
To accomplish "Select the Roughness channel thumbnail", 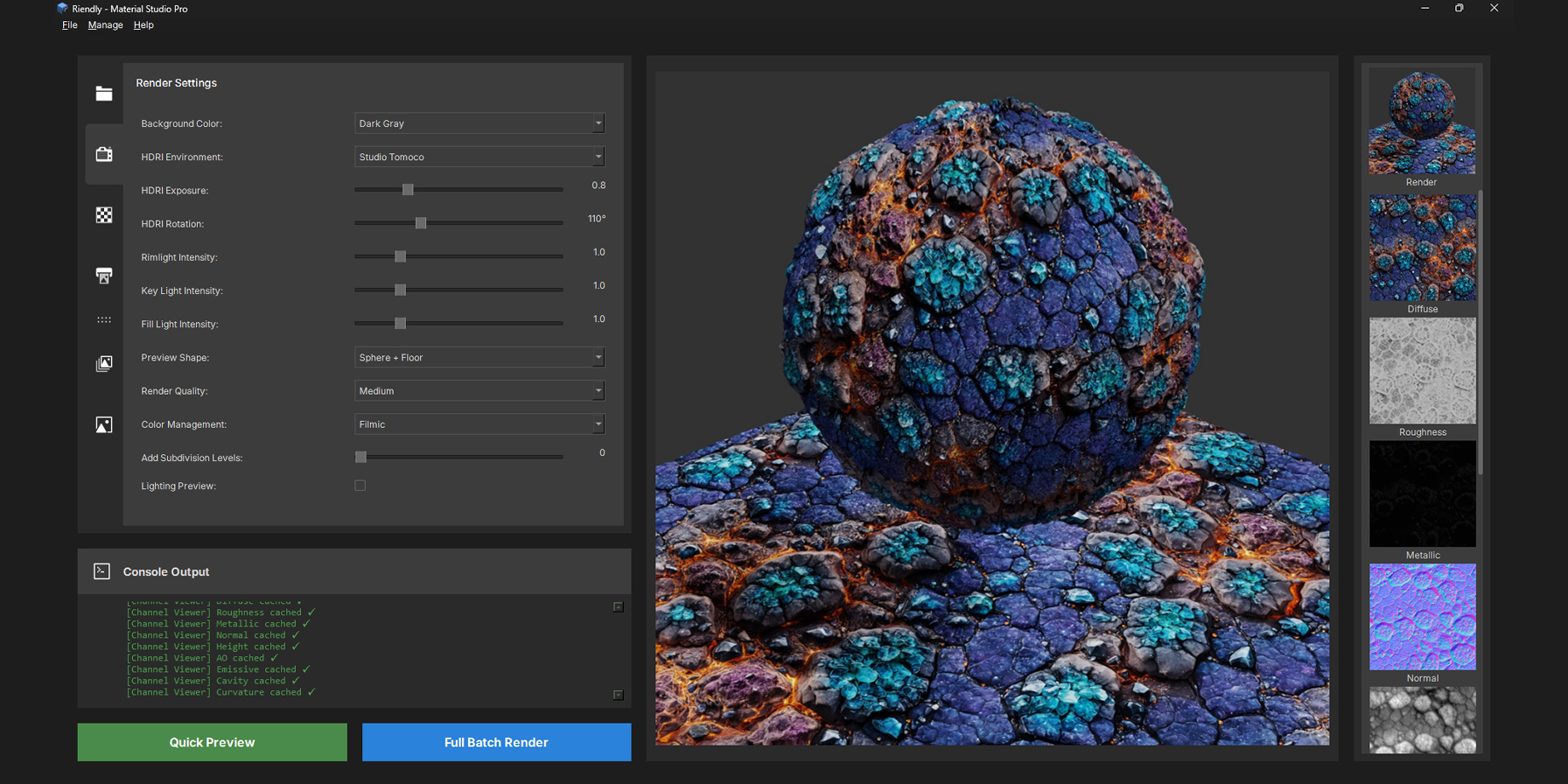I will point(1422,371).
